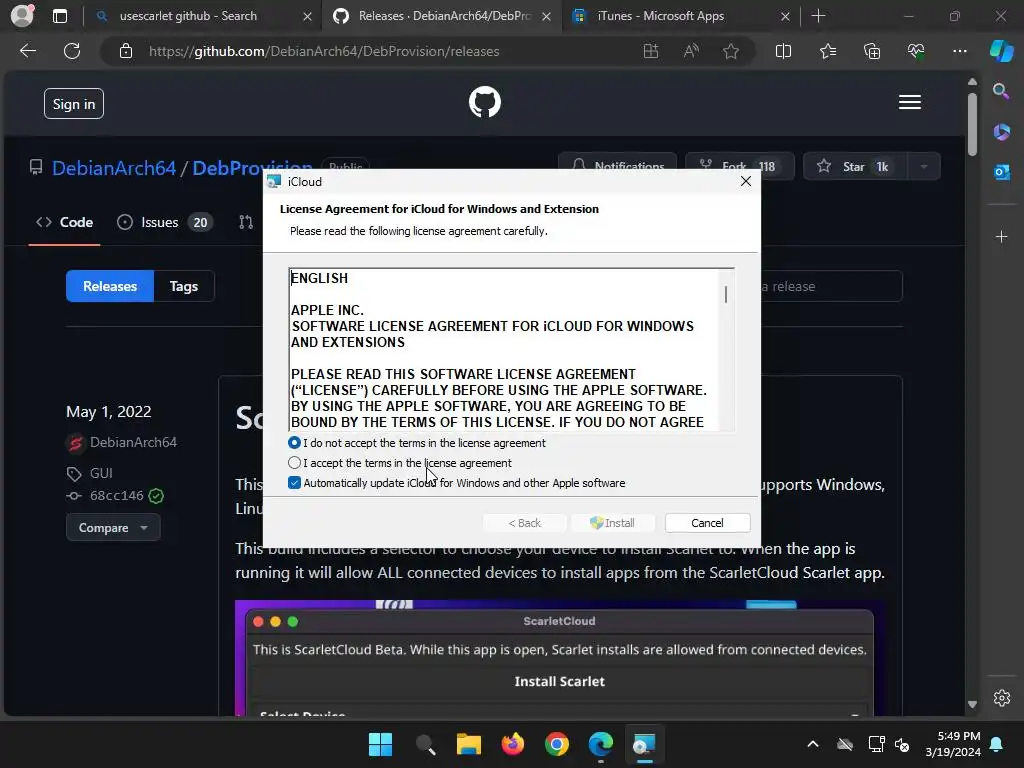Go back in the browser
This screenshot has height=768, width=1024.
[x=27, y=51]
